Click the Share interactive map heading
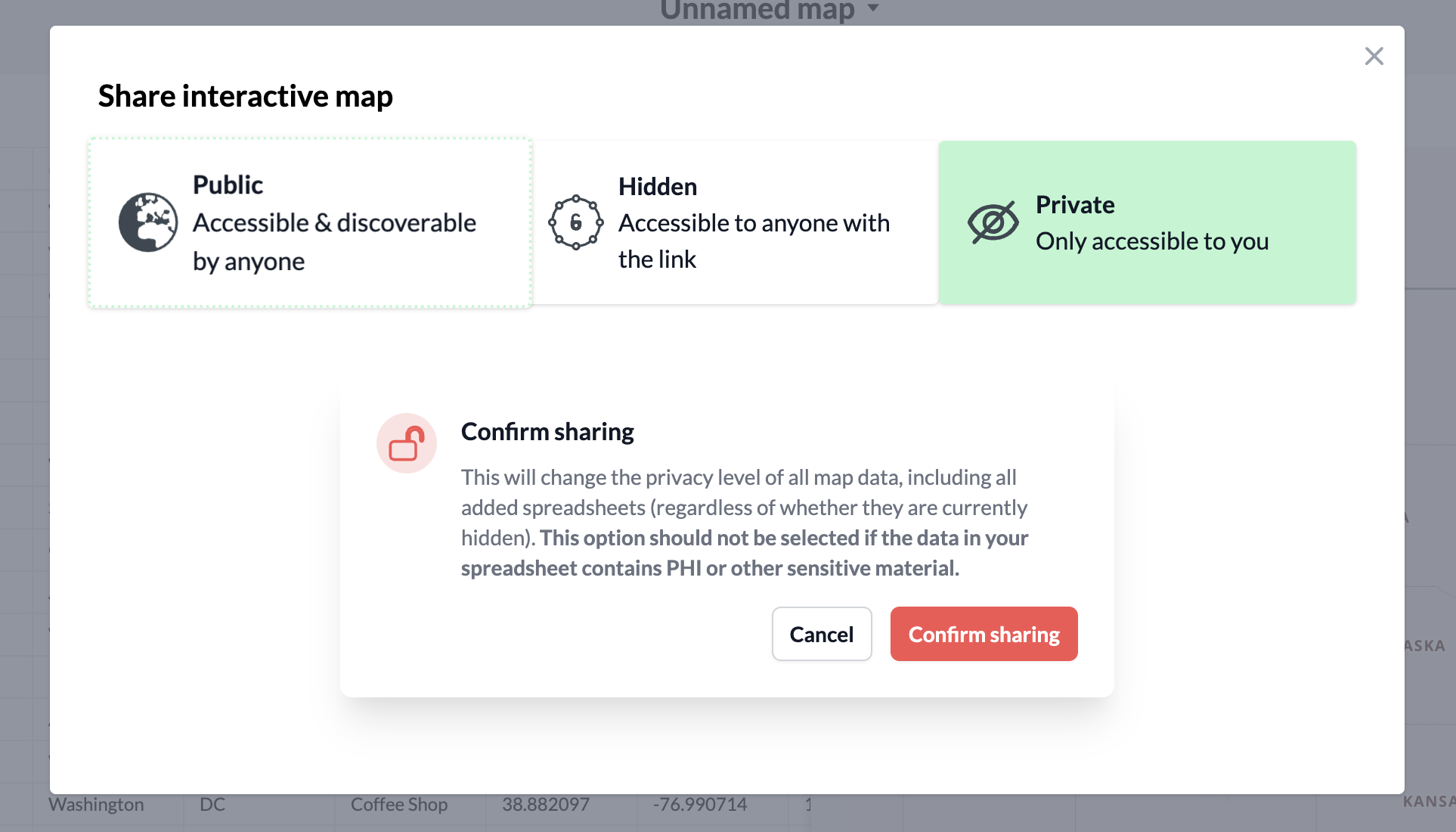The height and width of the screenshot is (832, 1456). [244, 95]
